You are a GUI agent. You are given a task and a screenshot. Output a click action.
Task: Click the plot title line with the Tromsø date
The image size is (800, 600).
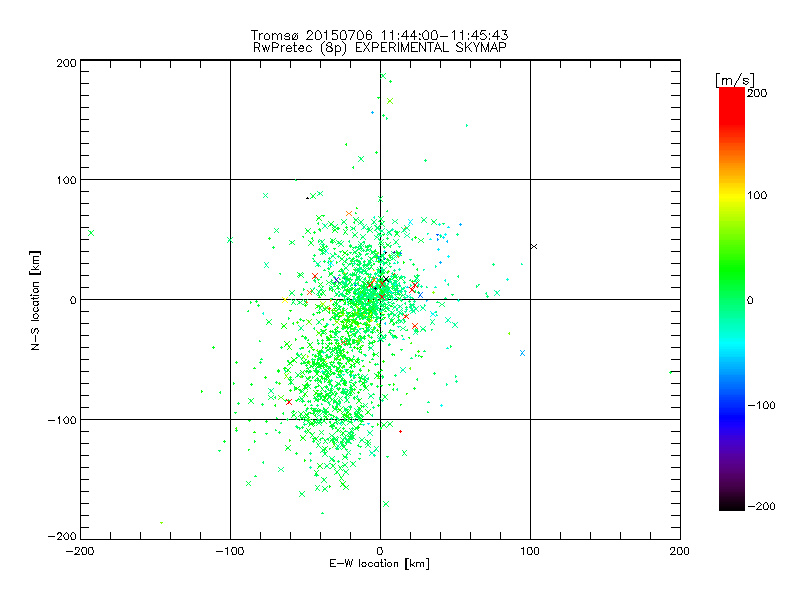[379, 35]
